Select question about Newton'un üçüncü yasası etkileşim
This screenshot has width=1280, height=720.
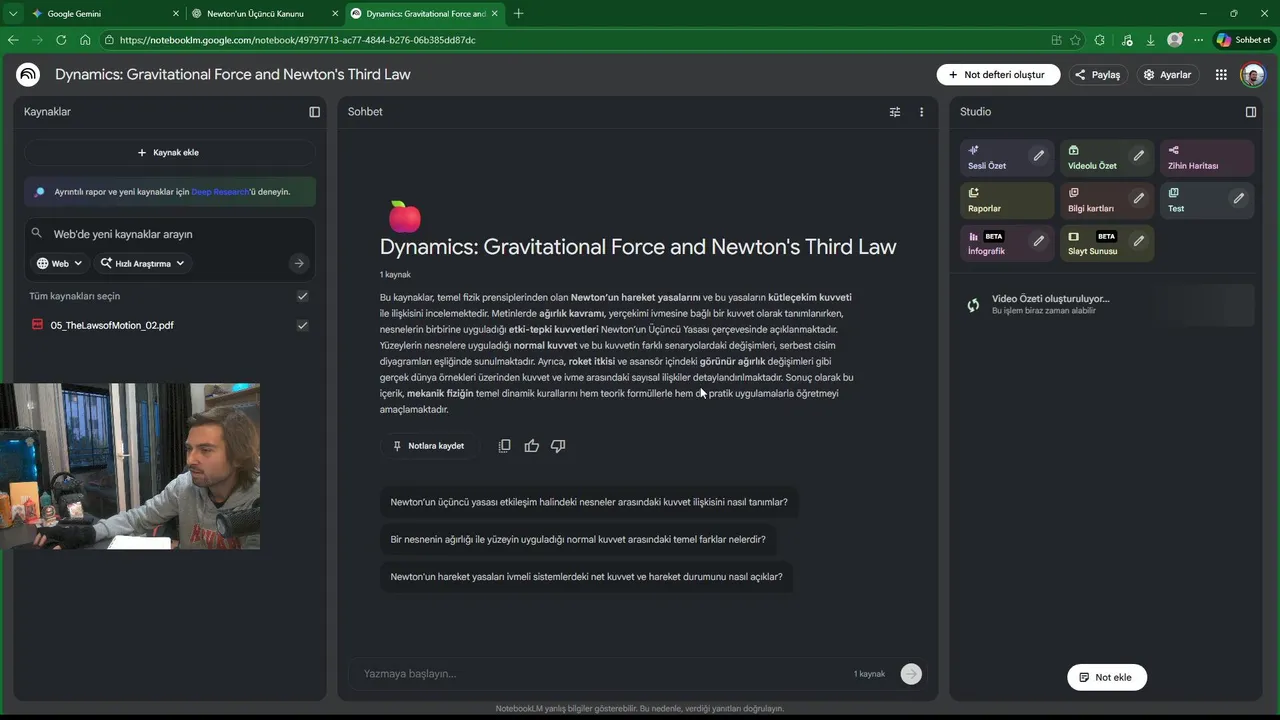pyautogui.click(x=589, y=502)
